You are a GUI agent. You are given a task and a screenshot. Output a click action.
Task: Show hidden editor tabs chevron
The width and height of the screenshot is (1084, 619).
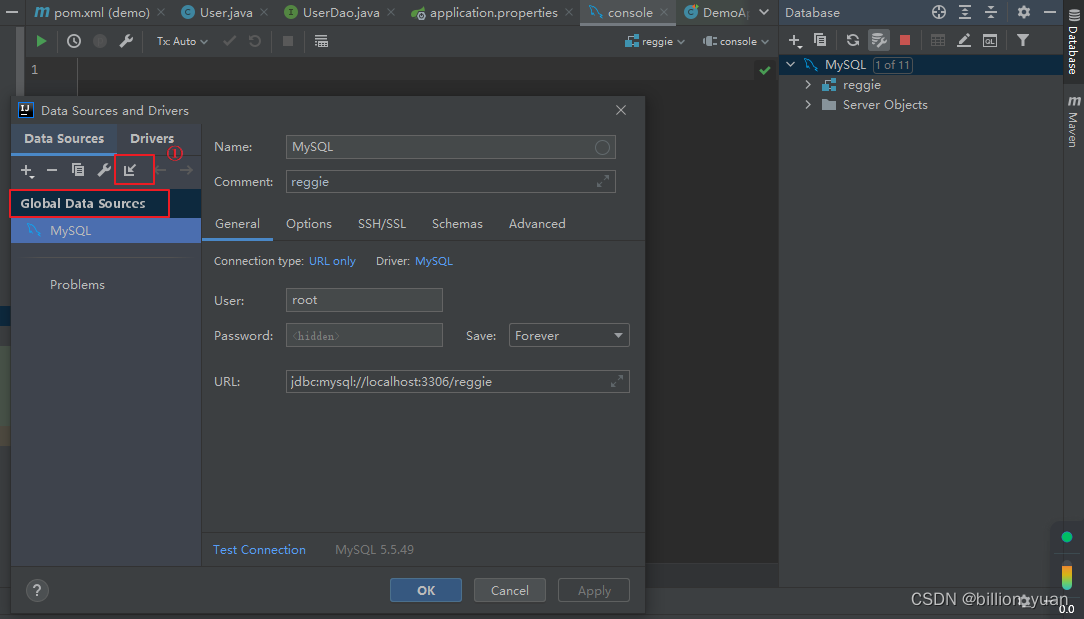tap(764, 12)
